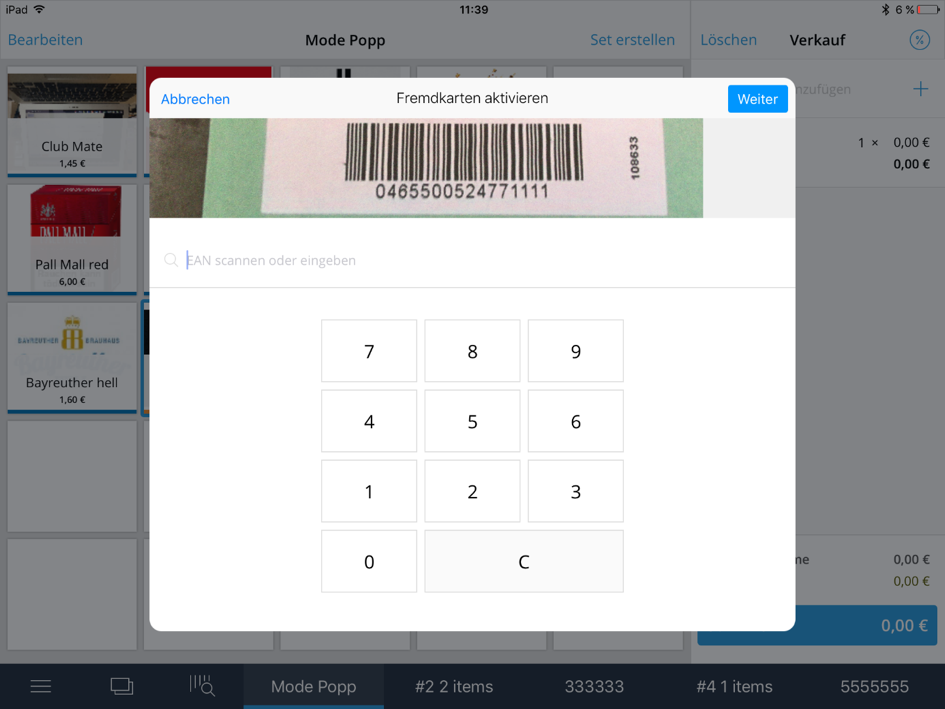Select the Club Mate product tile

72,122
